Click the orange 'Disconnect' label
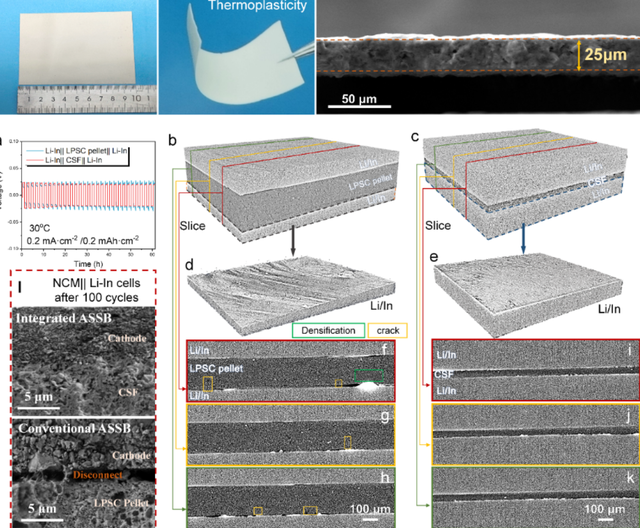The height and width of the screenshot is (528, 640). coord(98,475)
